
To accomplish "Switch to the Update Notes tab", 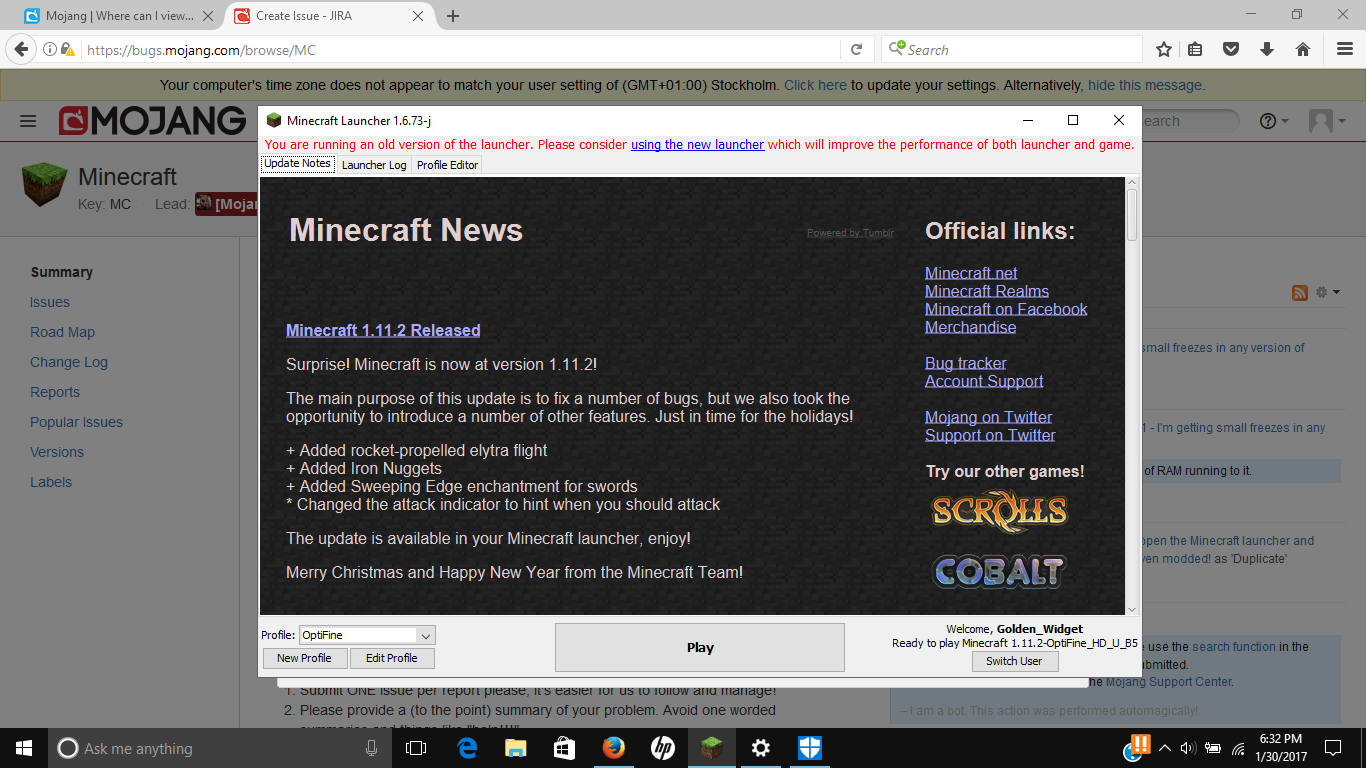I will pos(297,164).
